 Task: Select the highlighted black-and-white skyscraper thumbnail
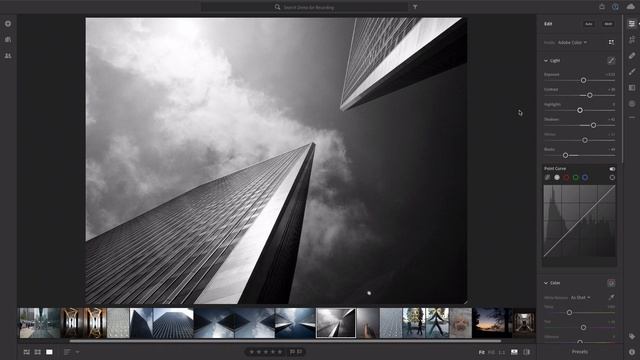(336, 323)
